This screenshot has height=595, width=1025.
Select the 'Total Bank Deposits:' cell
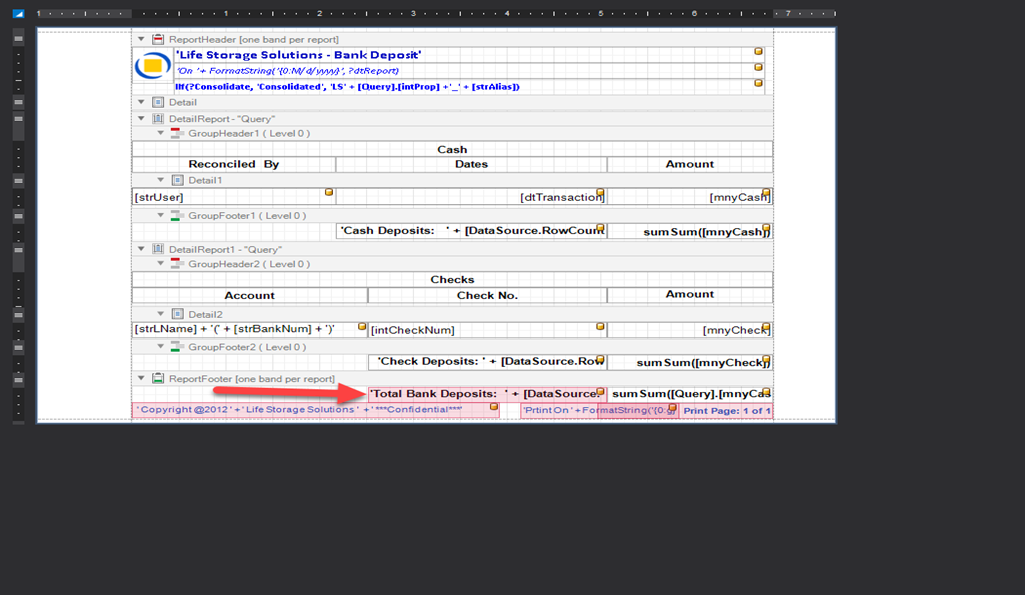tap(488, 394)
